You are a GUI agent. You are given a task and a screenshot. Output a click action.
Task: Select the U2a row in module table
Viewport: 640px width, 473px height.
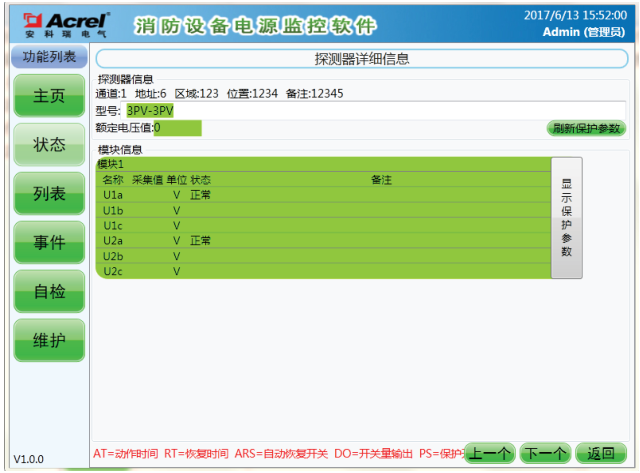click(x=320, y=241)
